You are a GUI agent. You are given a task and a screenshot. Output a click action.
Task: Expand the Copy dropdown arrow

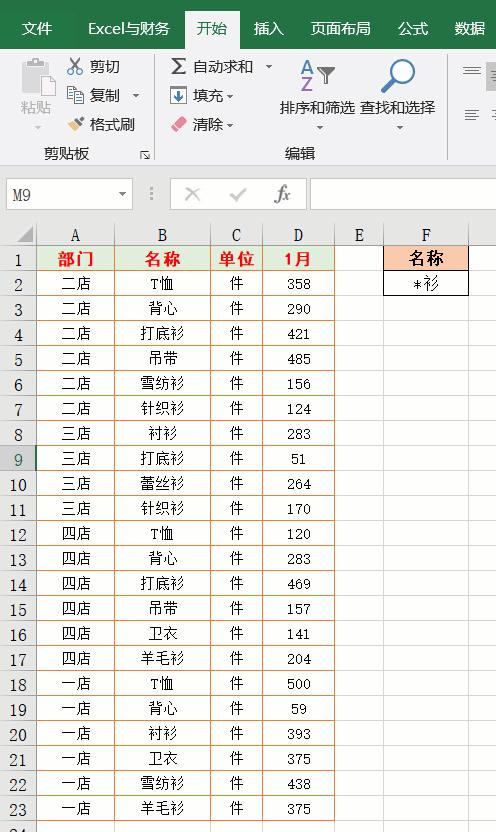point(136,96)
